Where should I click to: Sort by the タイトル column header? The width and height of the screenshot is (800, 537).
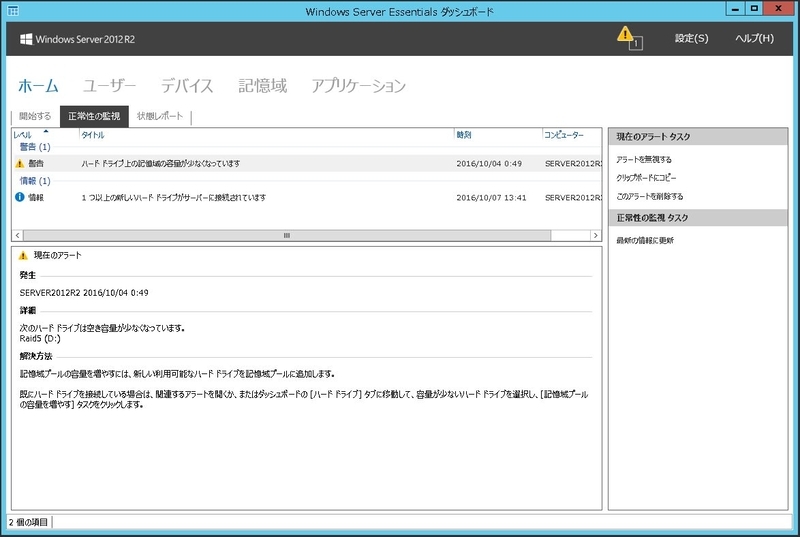pos(266,135)
